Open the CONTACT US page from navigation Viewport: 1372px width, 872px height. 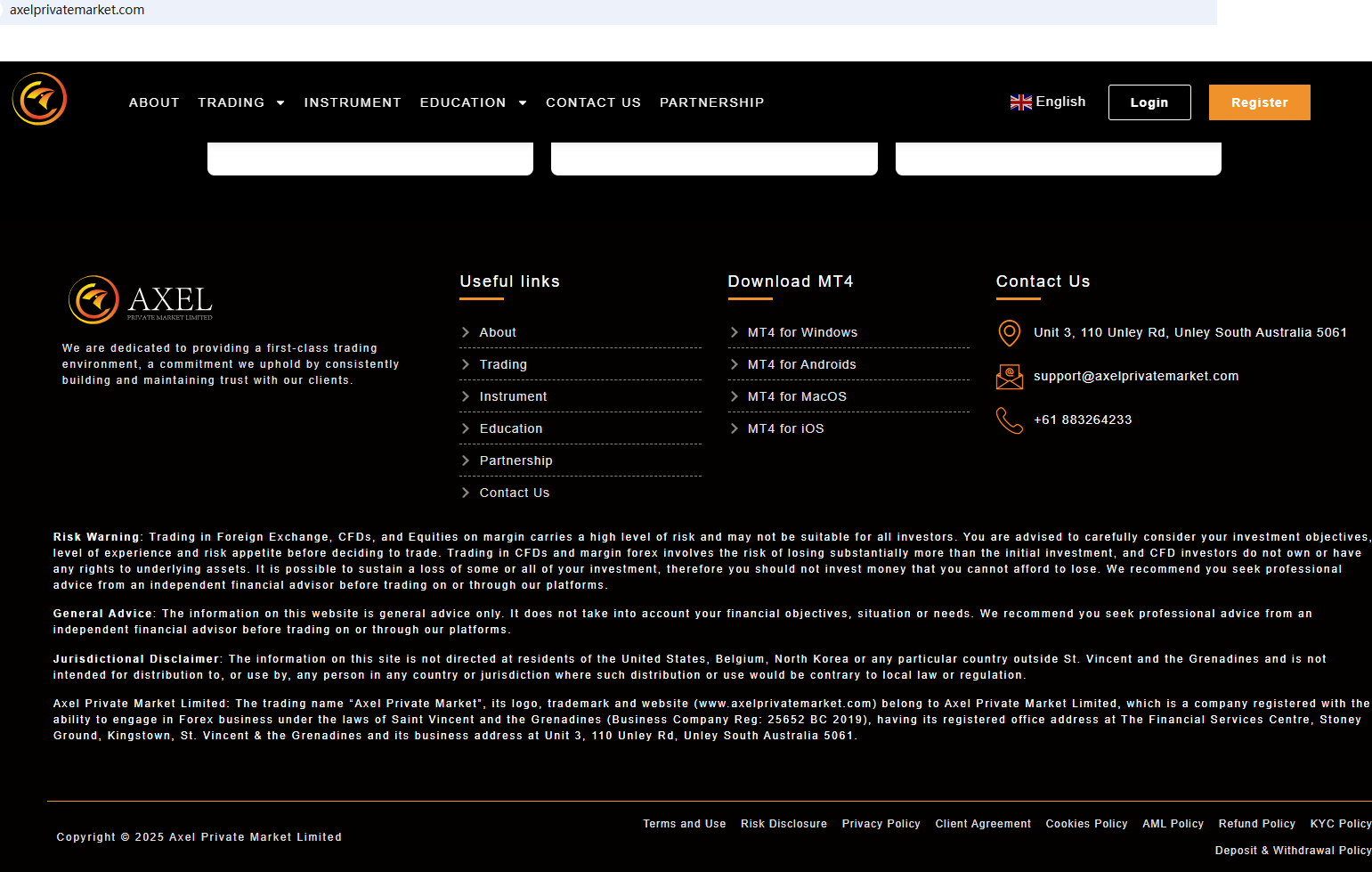[593, 102]
